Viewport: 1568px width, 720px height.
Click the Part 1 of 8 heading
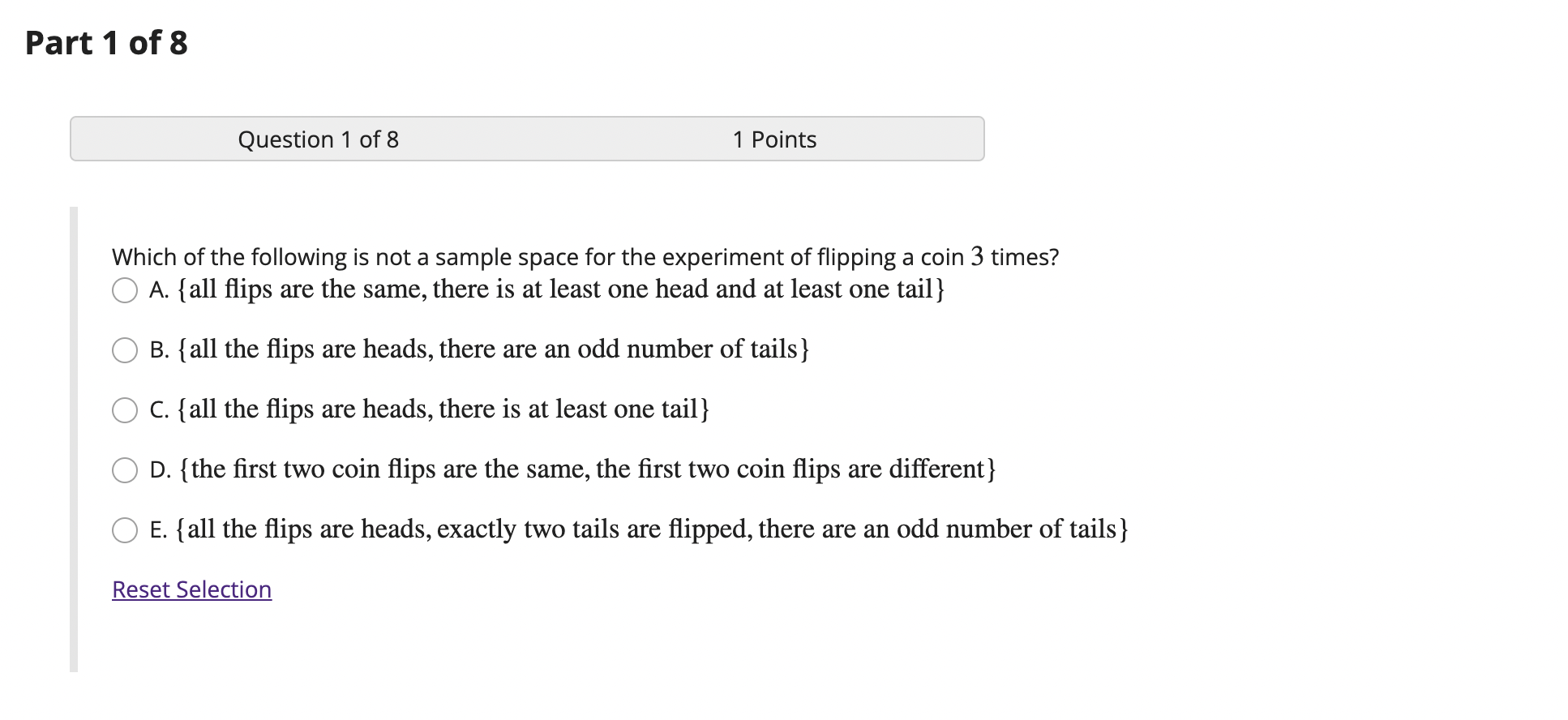[105, 43]
